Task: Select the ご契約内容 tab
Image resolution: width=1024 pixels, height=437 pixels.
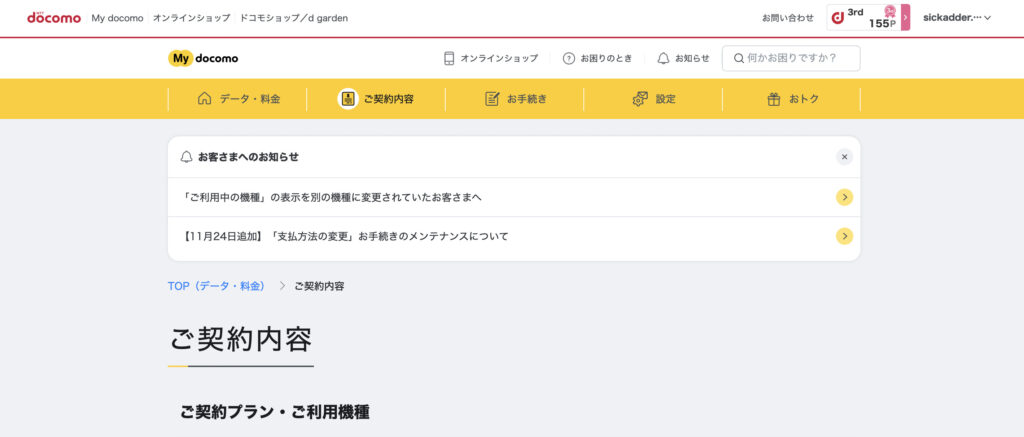Action: pyautogui.click(x=377, y=99)
